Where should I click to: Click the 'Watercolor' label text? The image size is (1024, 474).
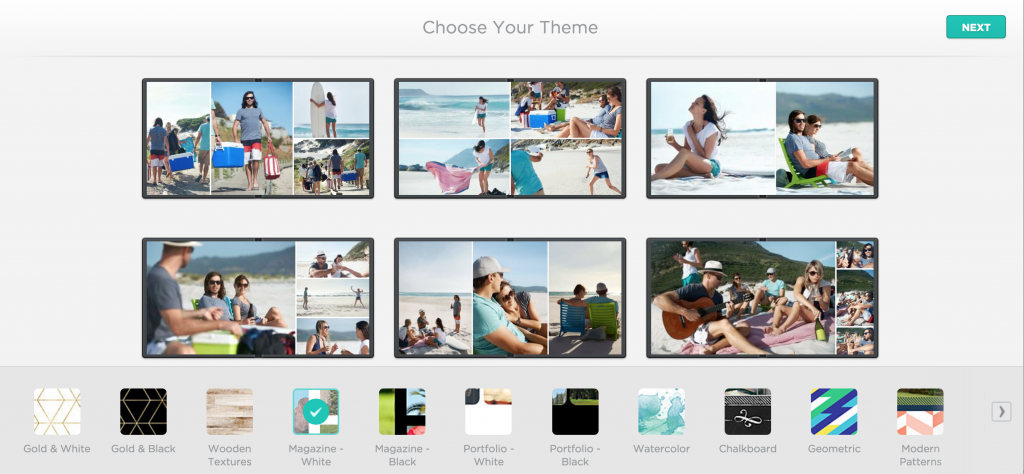(661, 449)
